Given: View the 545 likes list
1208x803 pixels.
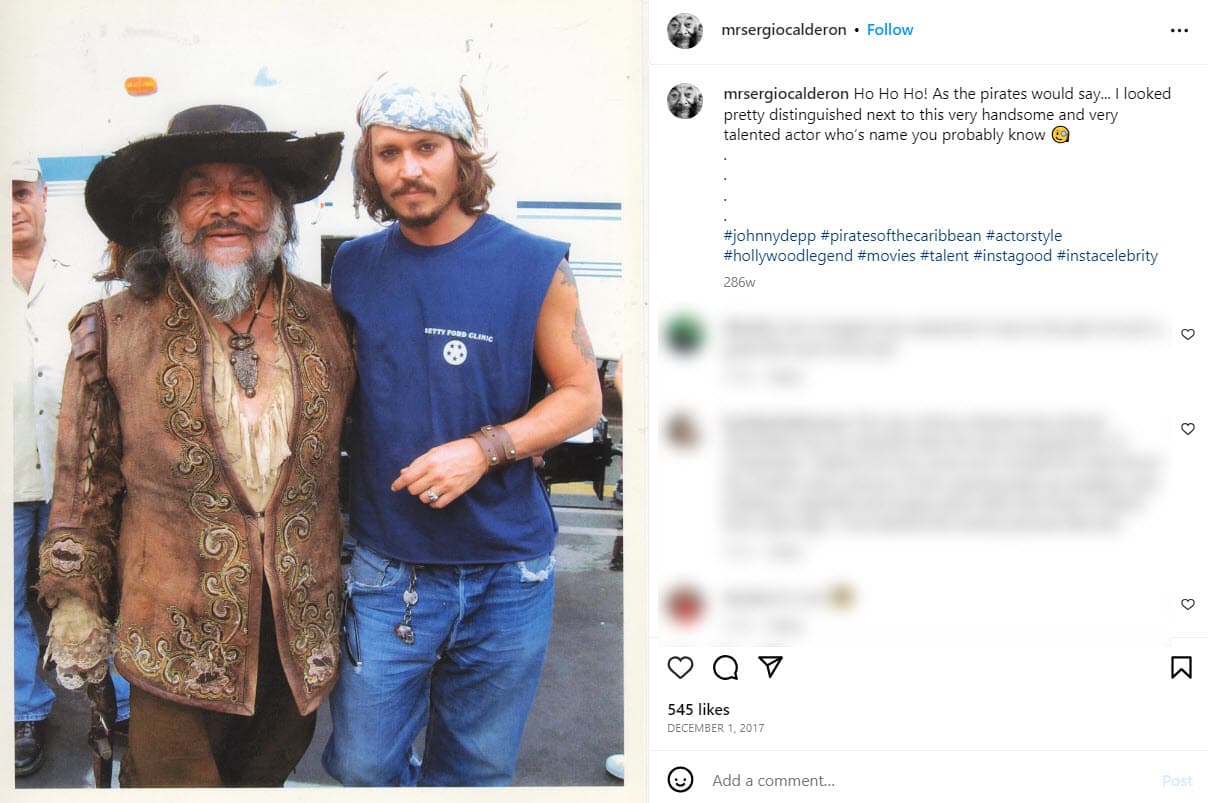Looking at the screenshot, I should 697,709.
